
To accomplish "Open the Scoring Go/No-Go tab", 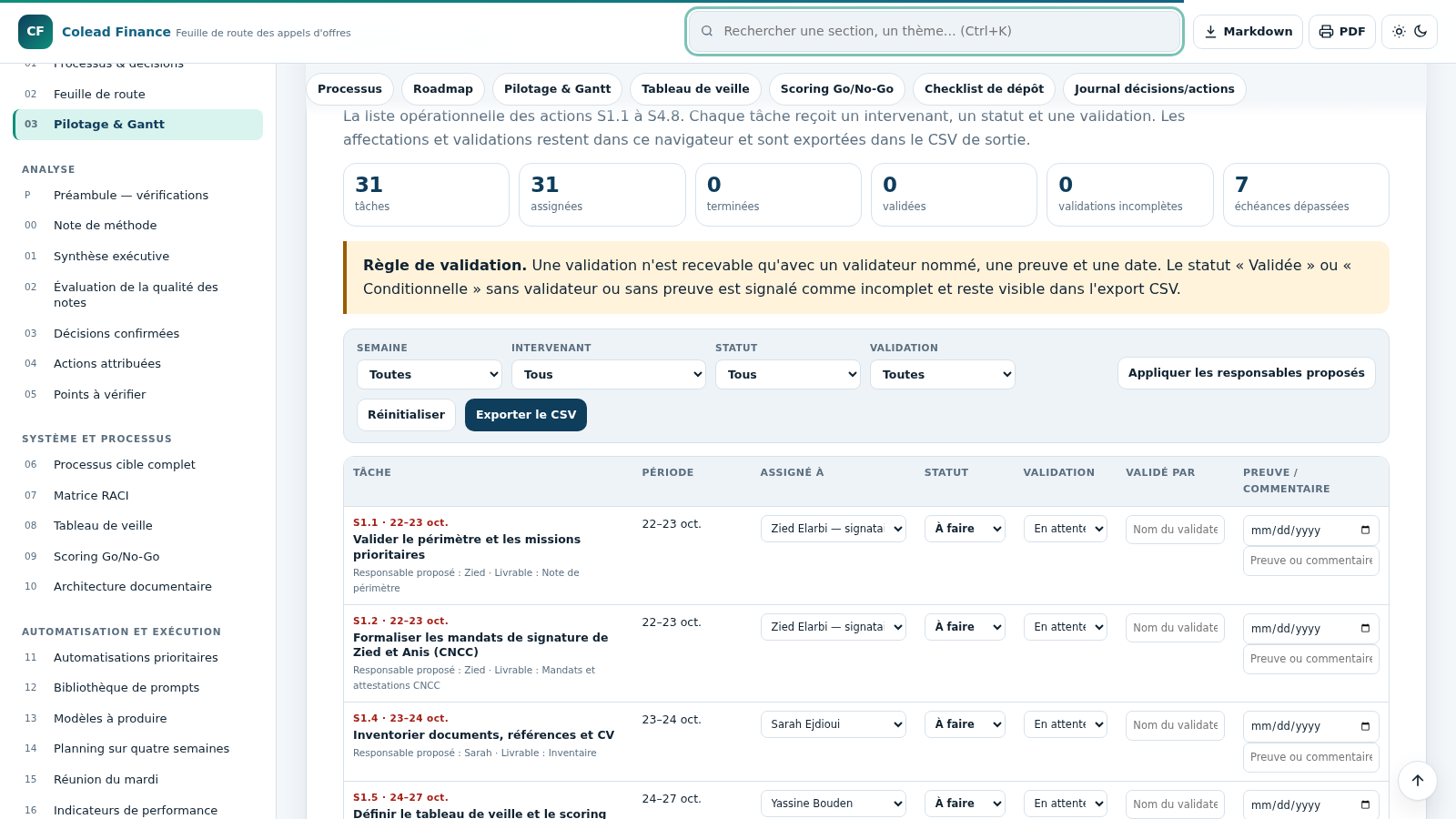I will coord(837,89).
